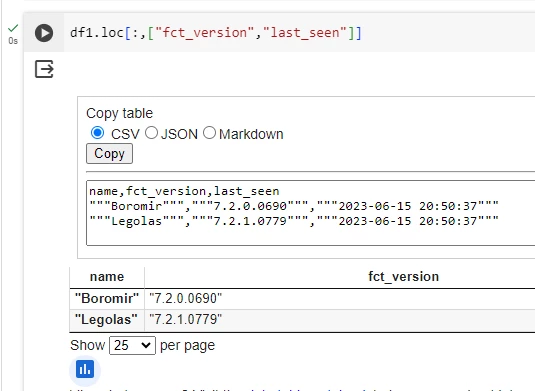The height and width of the screenshot is (391, 535).
Task: Click the "per page" label
Action: (187, 346)
